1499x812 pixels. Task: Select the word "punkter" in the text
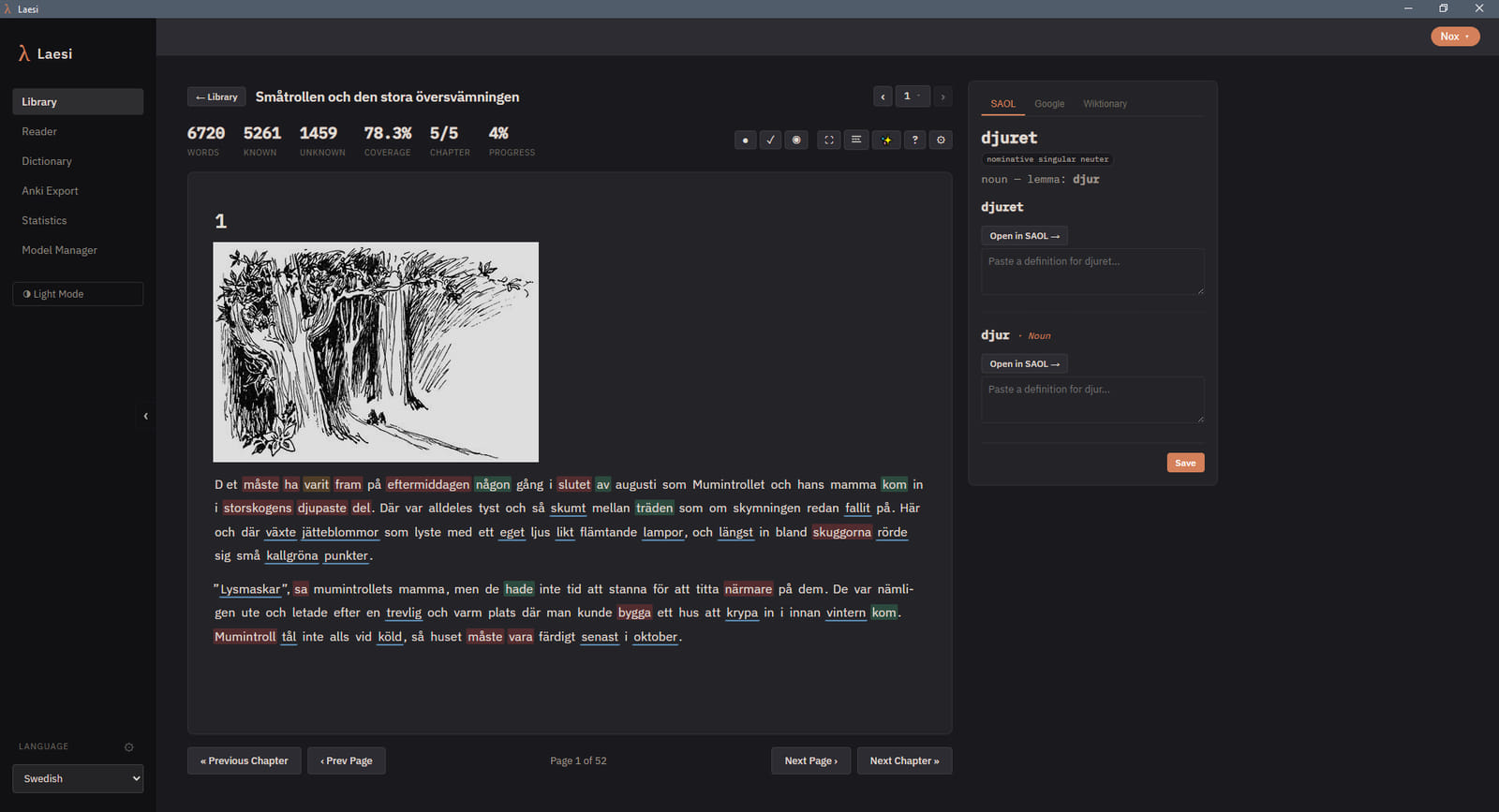point(347,556)
